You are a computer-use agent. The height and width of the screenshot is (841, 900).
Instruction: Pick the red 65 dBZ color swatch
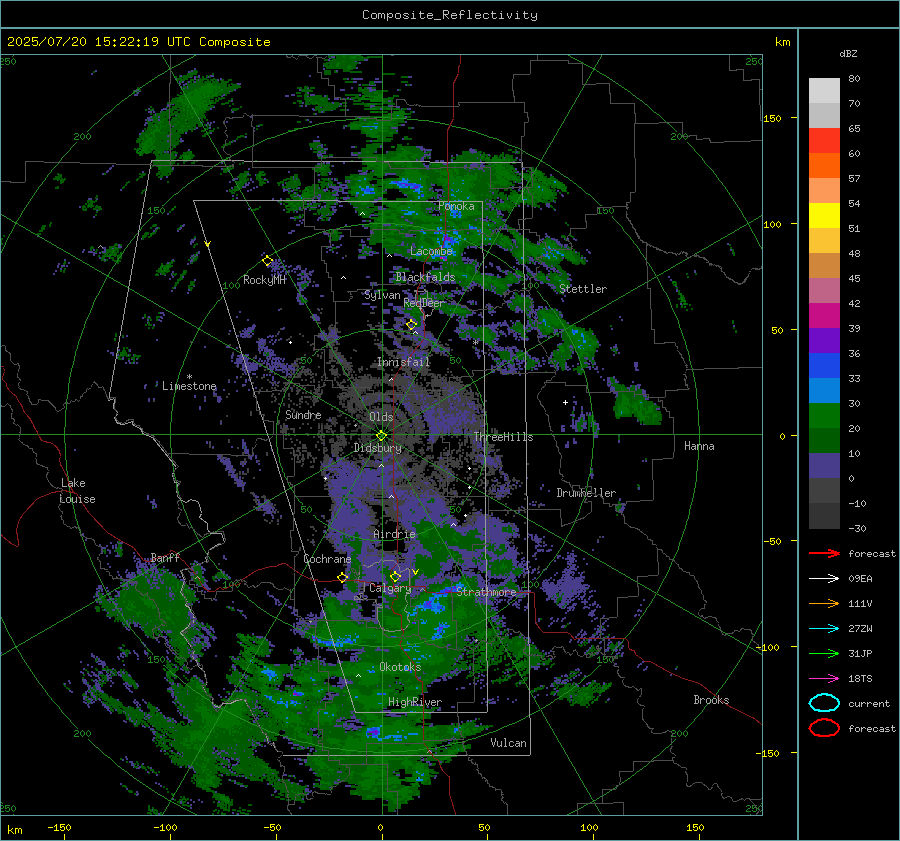pyautogui.click(x=824, y=141)
